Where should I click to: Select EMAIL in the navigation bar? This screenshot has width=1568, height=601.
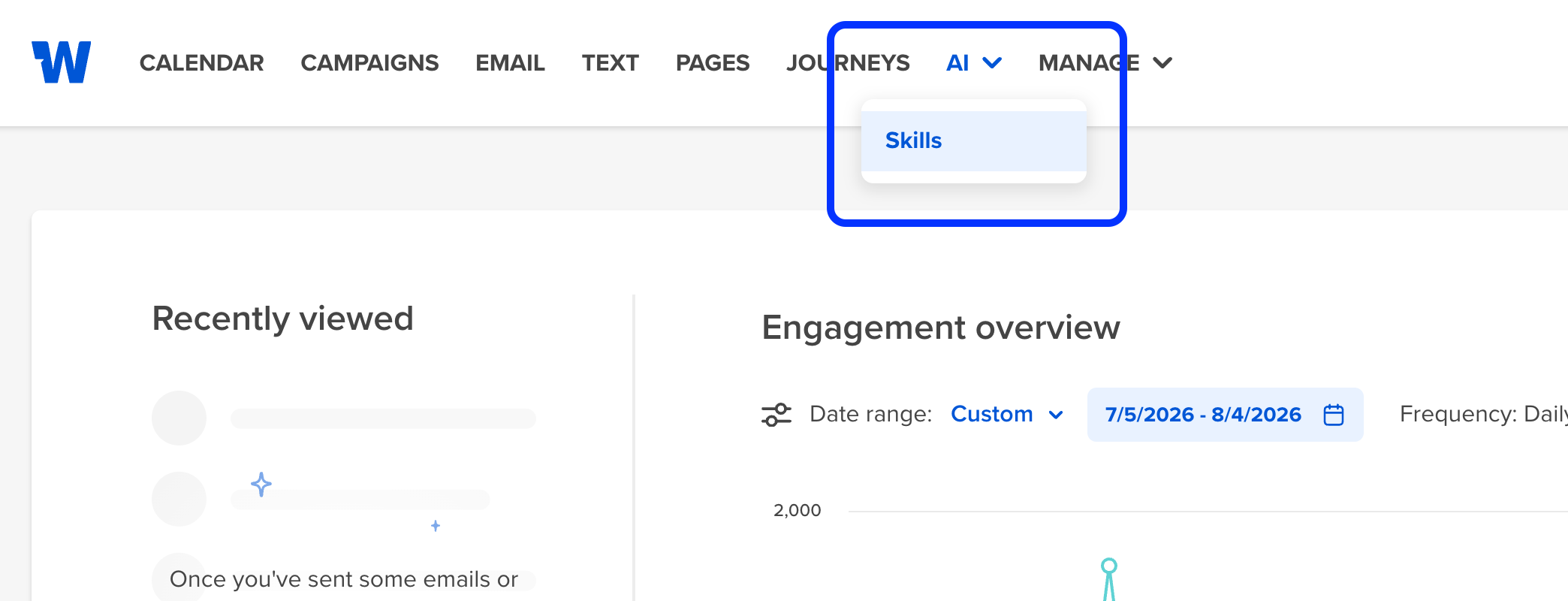tap(510, 63)
